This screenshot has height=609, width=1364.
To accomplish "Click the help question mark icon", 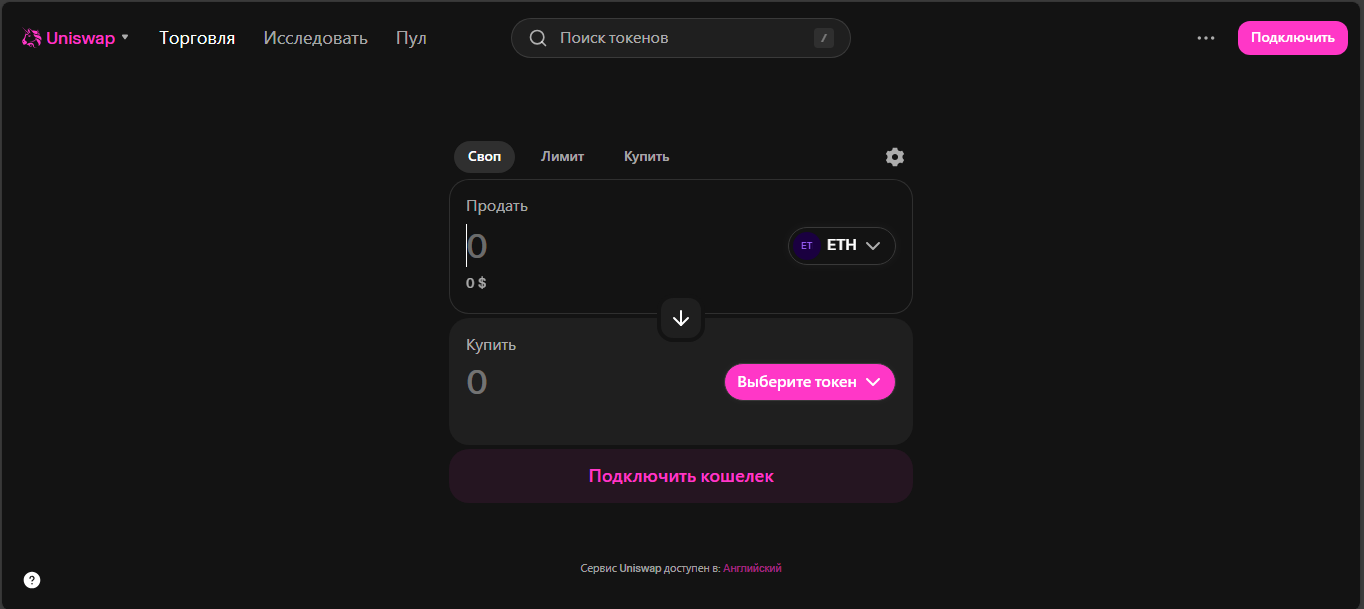I will (x=32, y=580).
